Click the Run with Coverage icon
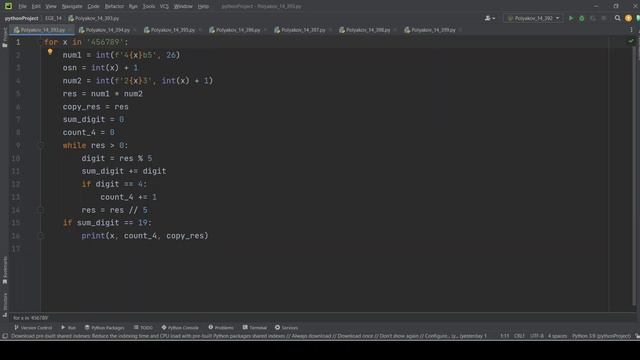640x360 pixels. pyautogui.click(x=593, y=18)
